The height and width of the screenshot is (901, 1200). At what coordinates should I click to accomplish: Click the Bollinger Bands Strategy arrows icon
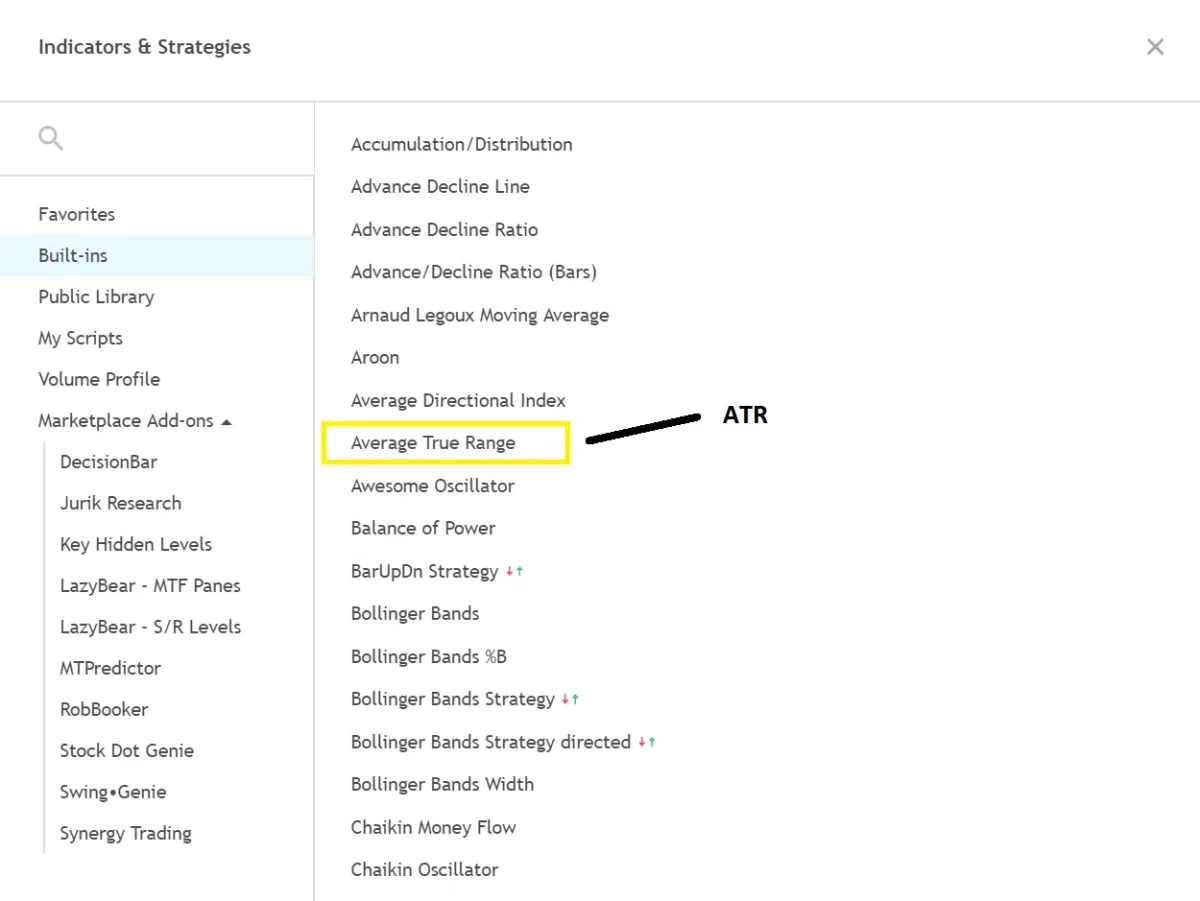click(570, 700)
